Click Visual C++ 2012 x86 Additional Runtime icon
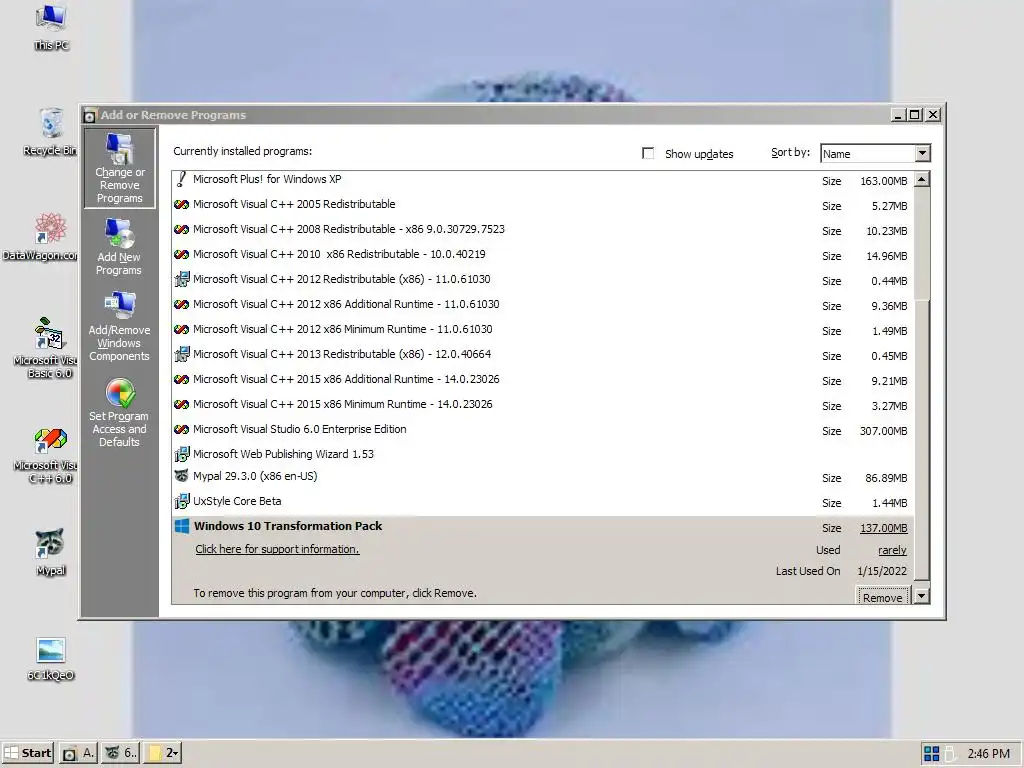 pyautogui.click(x=182, y=304)
